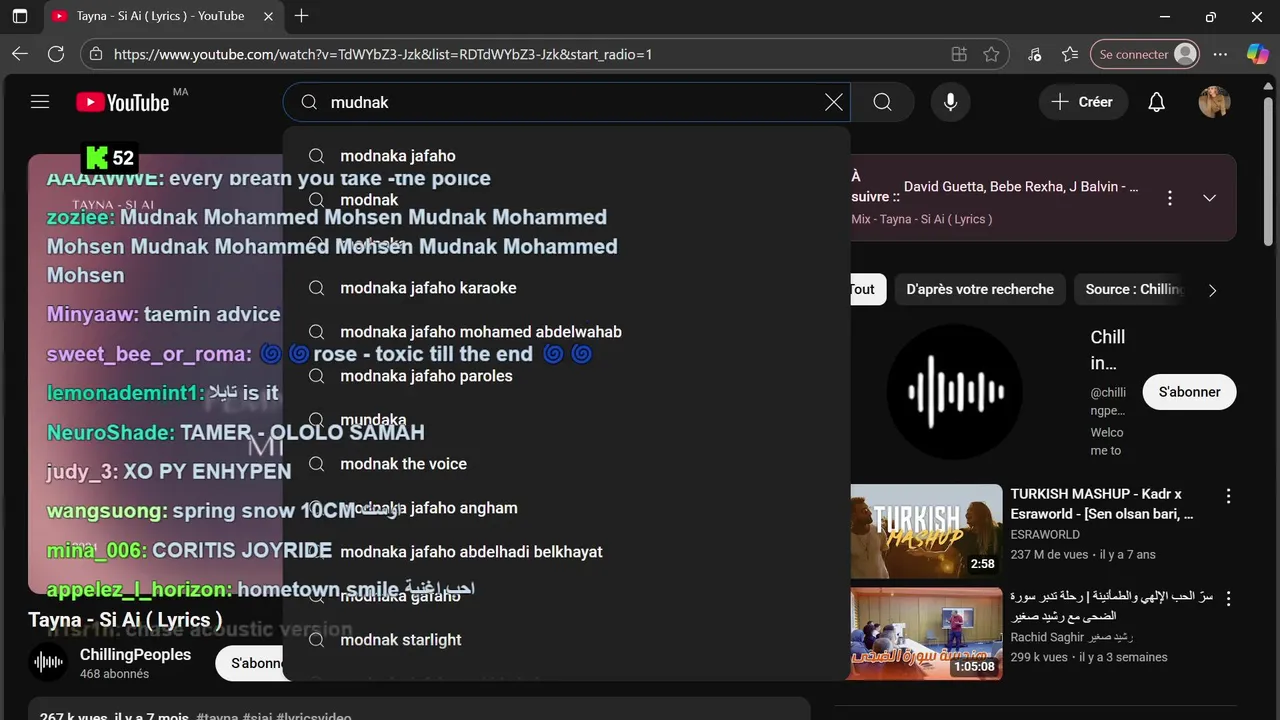Choose suggestion modnaka jafaho abdelhadi belkhayat
Viewport: 1280px width, 720px height.
coord(566,552)
